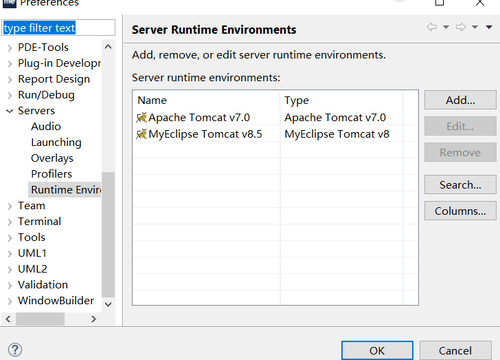Click the forward navigation arrow icon
This screenshot has height=360, width=500.
coord(461,27)
